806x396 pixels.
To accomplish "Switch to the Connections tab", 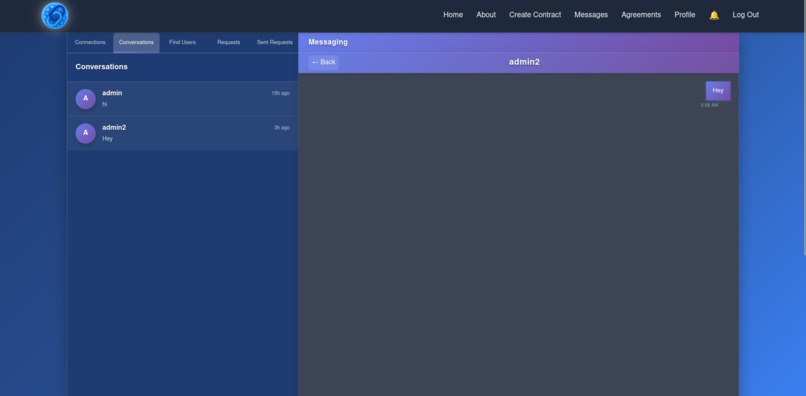I will [90, 43].
